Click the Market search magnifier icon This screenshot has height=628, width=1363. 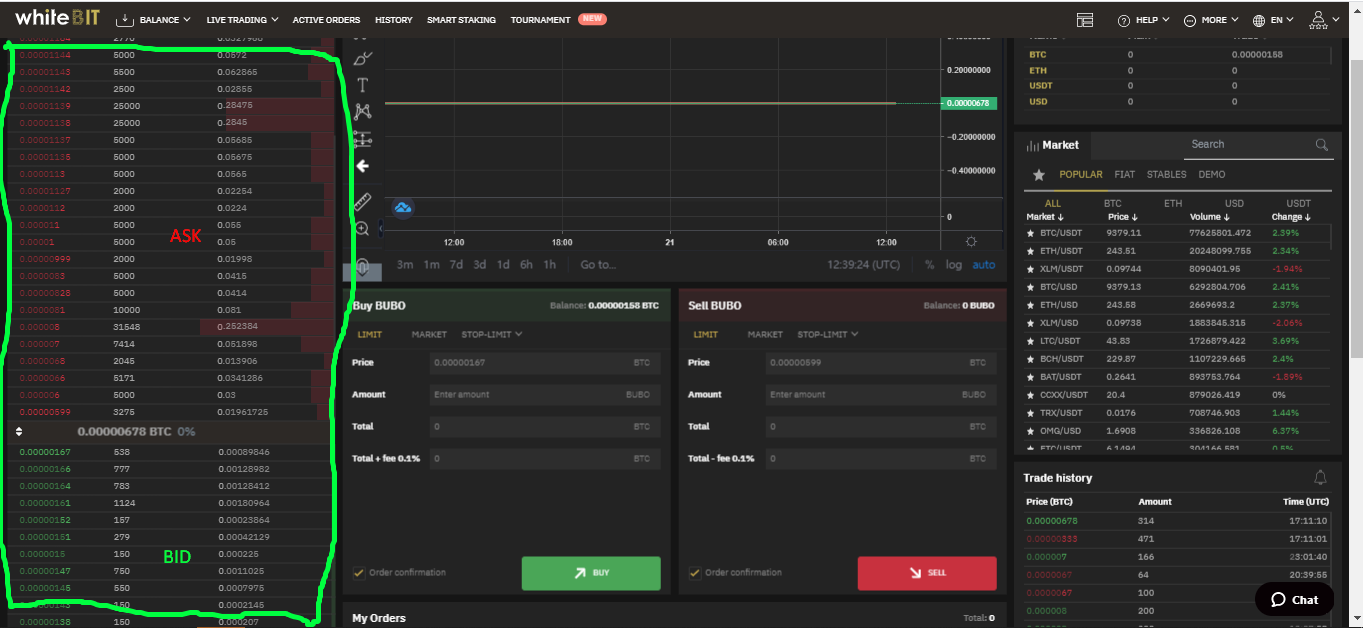click(x=1322, y=145)
